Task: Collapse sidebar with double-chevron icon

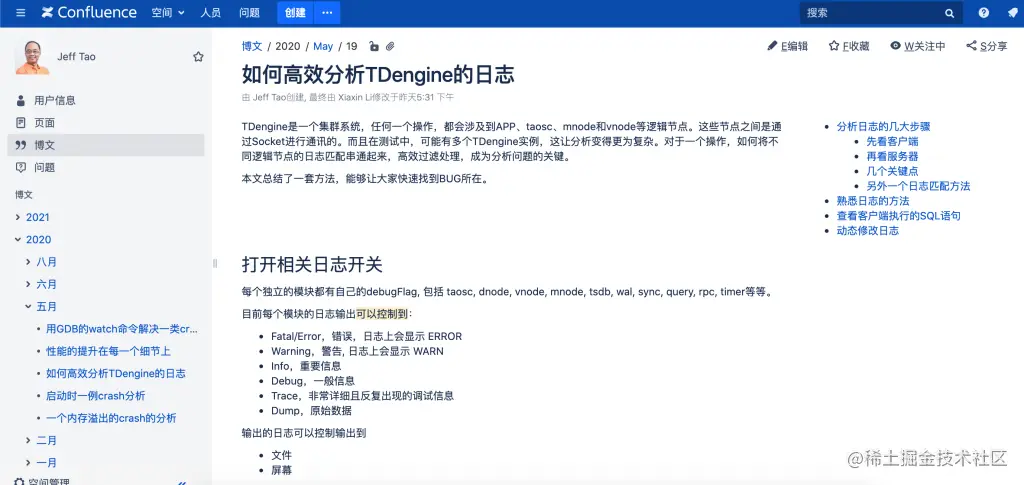Action: tap(182, 482)
